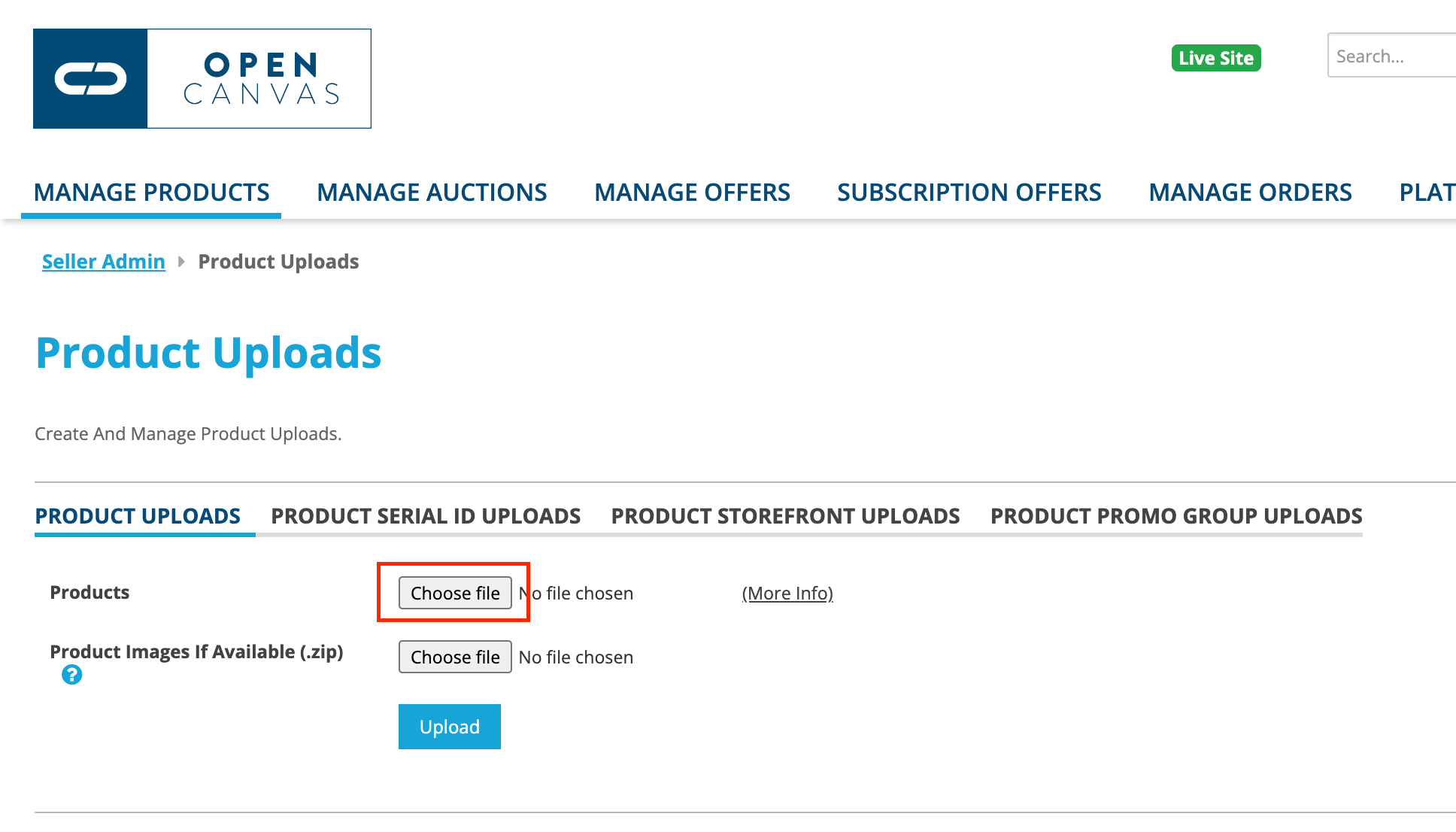1456x832 pixels.
Task: Click the breadcrumb arrow separator icon
Action: point(181,262)
